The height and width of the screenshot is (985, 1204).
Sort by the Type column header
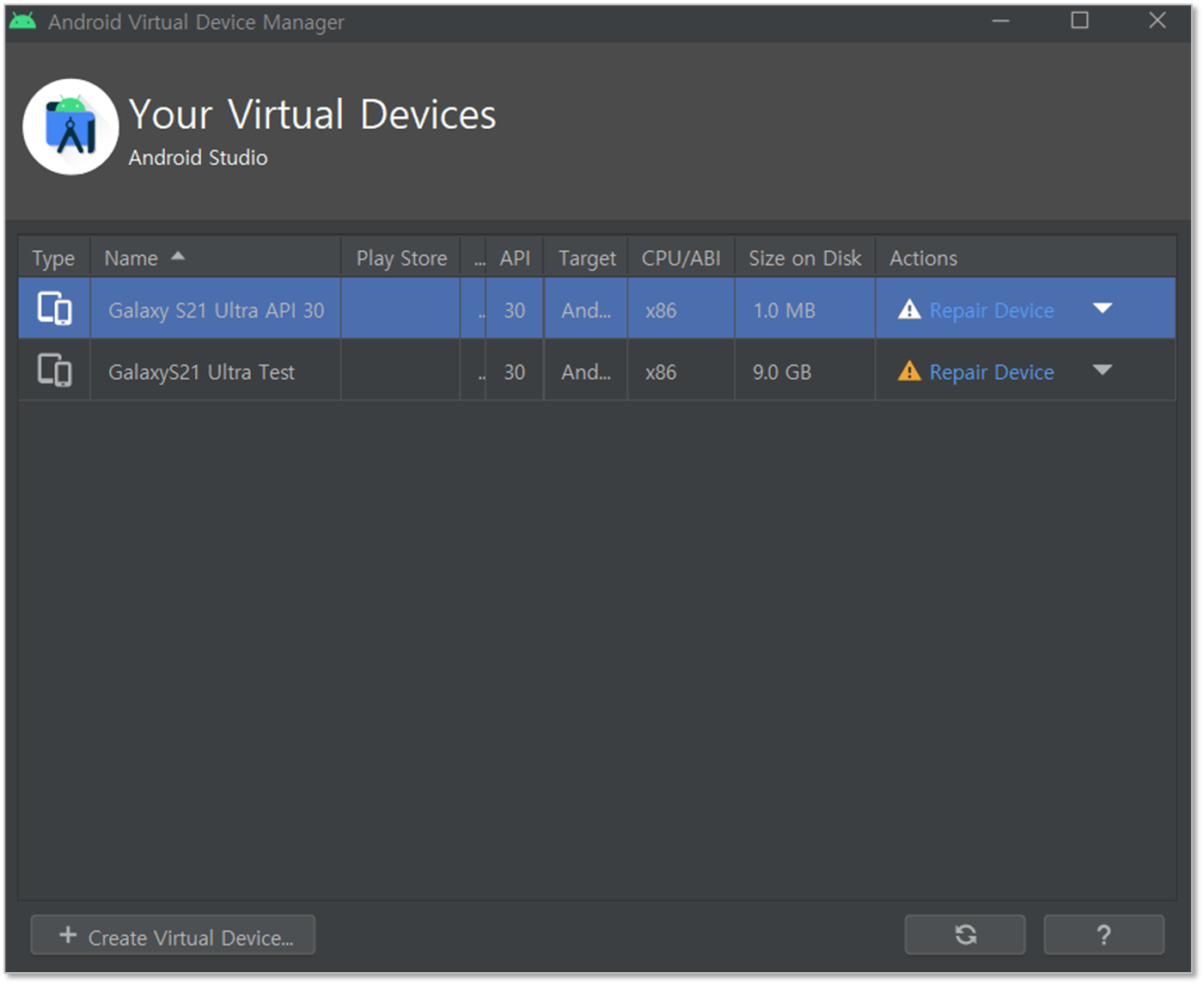(x=53, y=259)
